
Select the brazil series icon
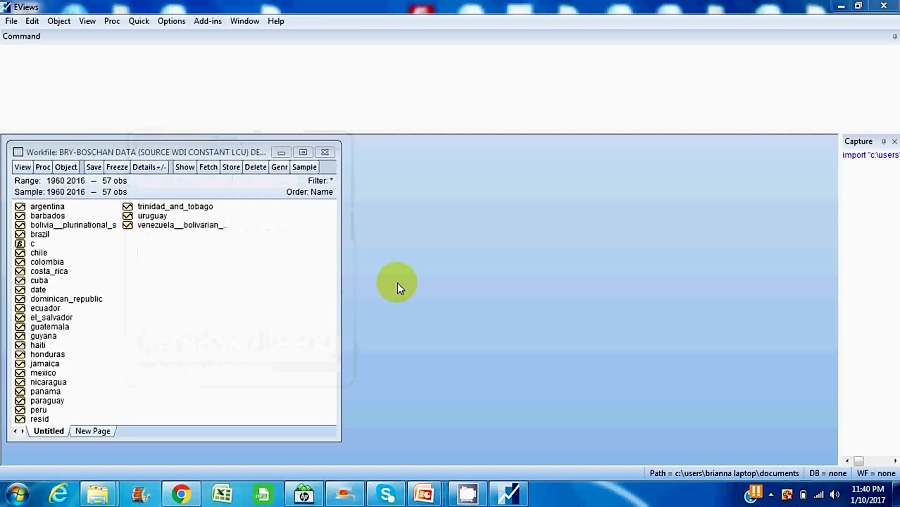pyautogui.click(x=20, y=234)
